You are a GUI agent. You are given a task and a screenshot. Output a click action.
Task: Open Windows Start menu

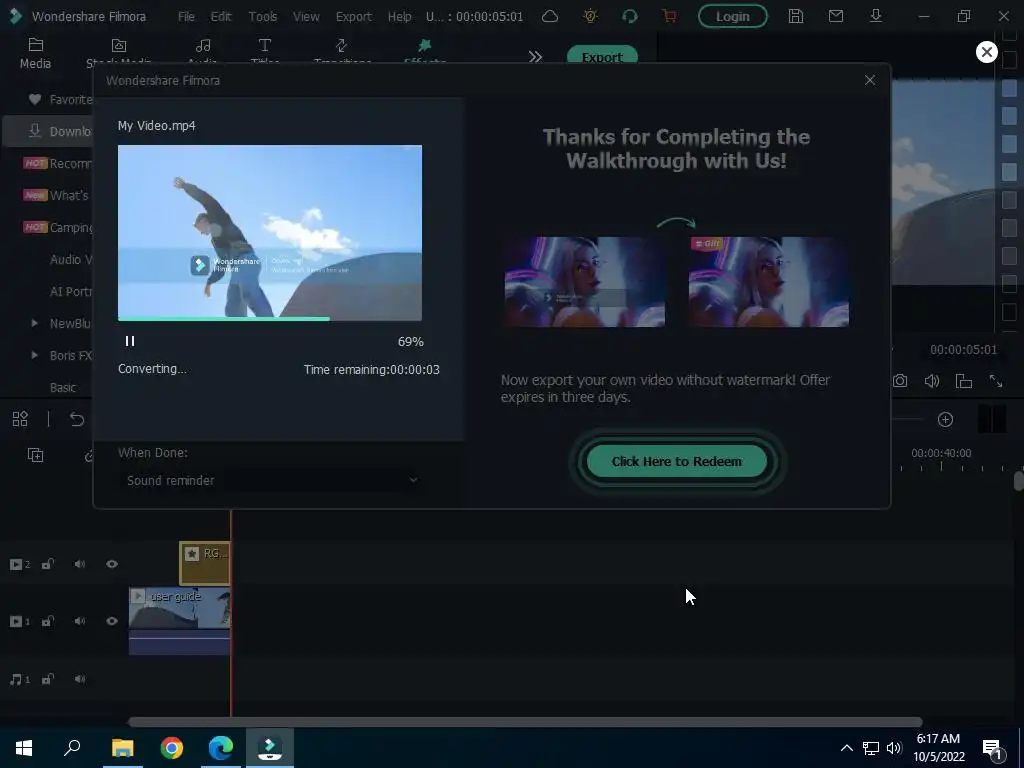(x=24, y=748)
